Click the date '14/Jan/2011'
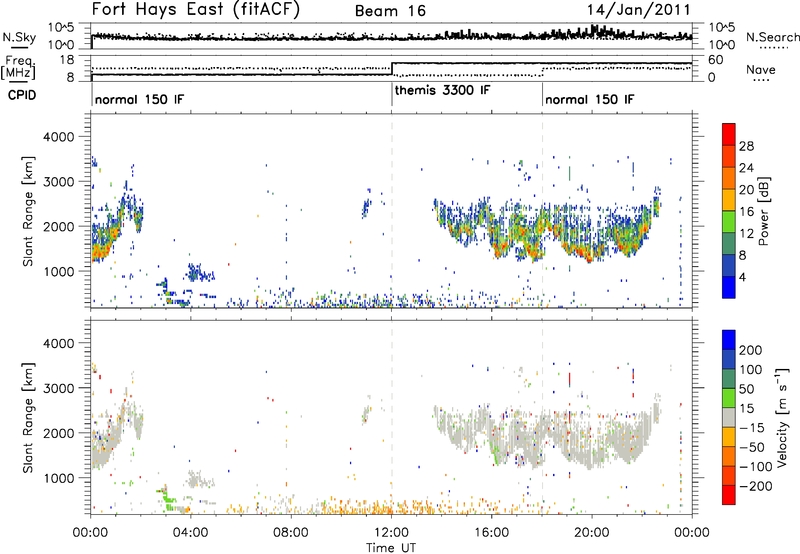Image resolution: width=800 pixels, height=554 pixels. (x=638, y=9)
